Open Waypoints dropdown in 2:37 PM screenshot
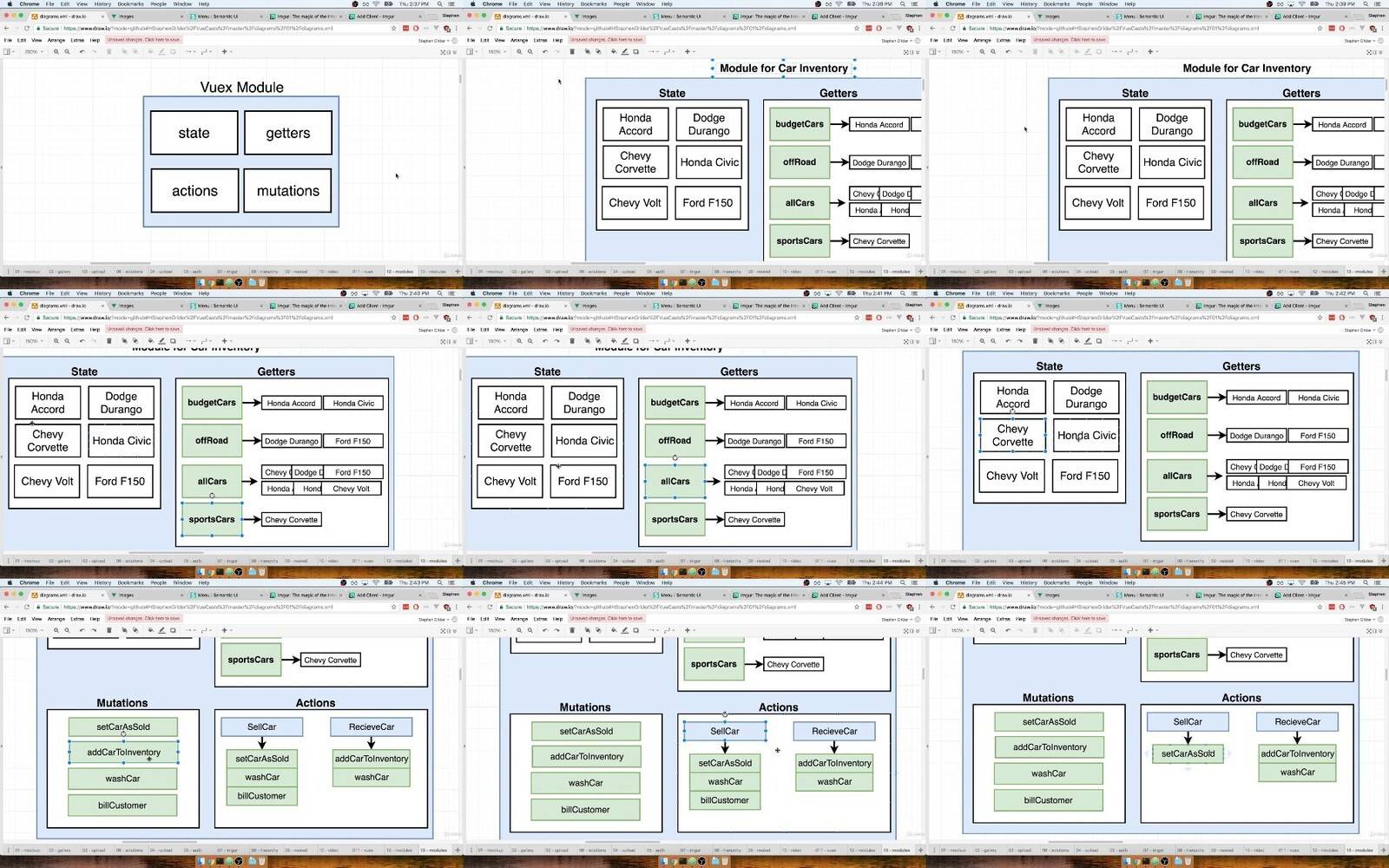The width and height of the screenshot is (1389, 868). 207,51
